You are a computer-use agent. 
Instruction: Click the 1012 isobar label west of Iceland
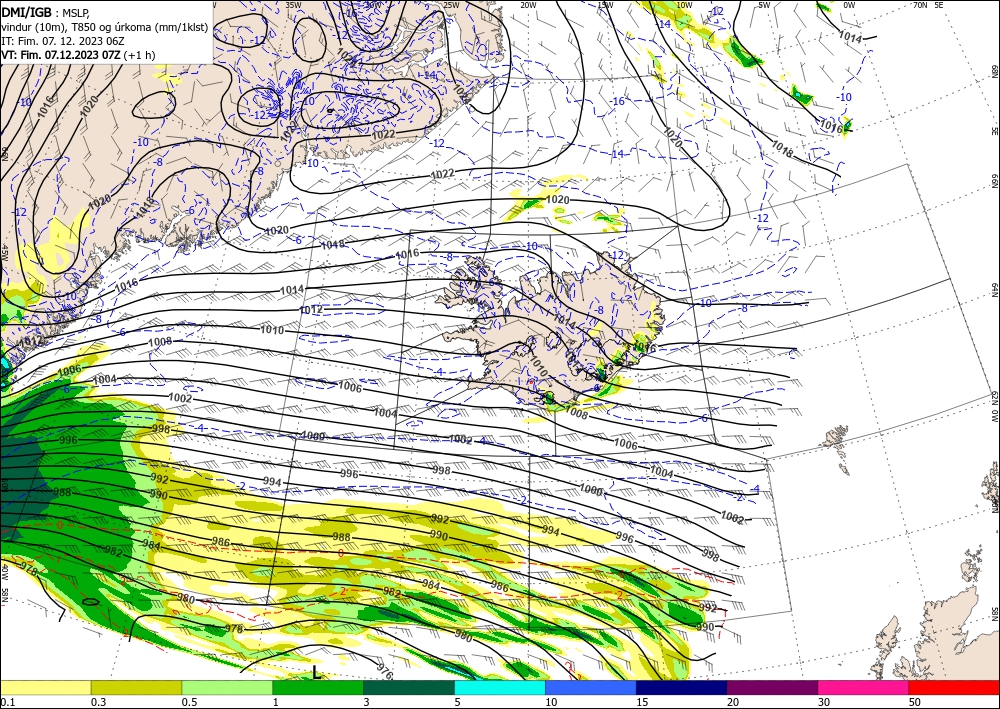point(311,310)
